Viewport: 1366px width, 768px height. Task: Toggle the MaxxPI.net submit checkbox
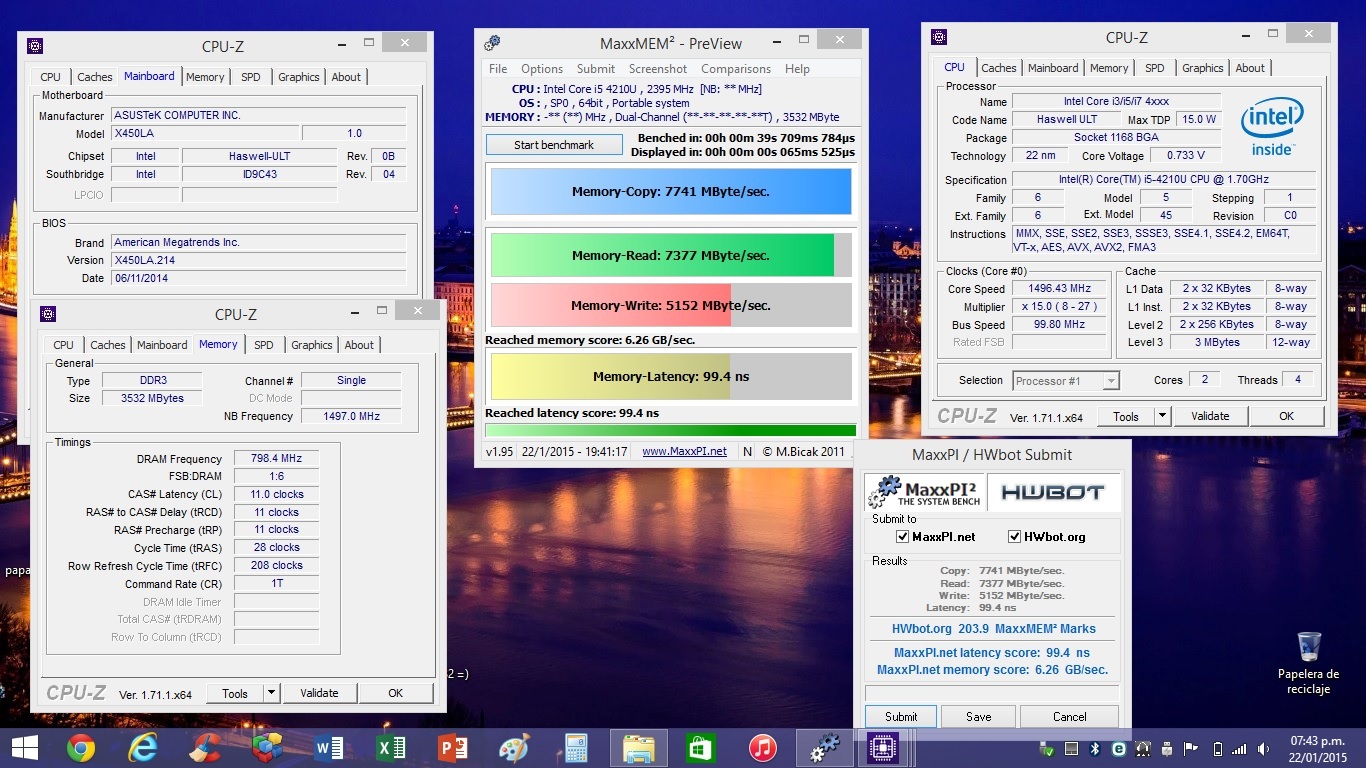tap(903, 537)
